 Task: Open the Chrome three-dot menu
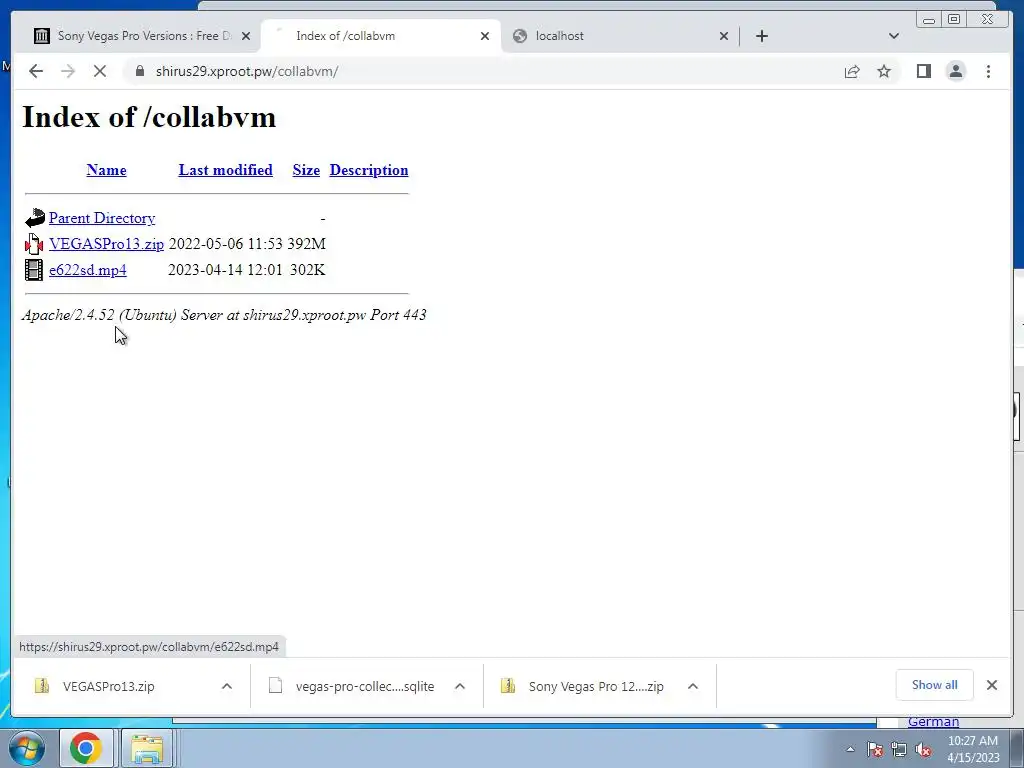[988, 71]
